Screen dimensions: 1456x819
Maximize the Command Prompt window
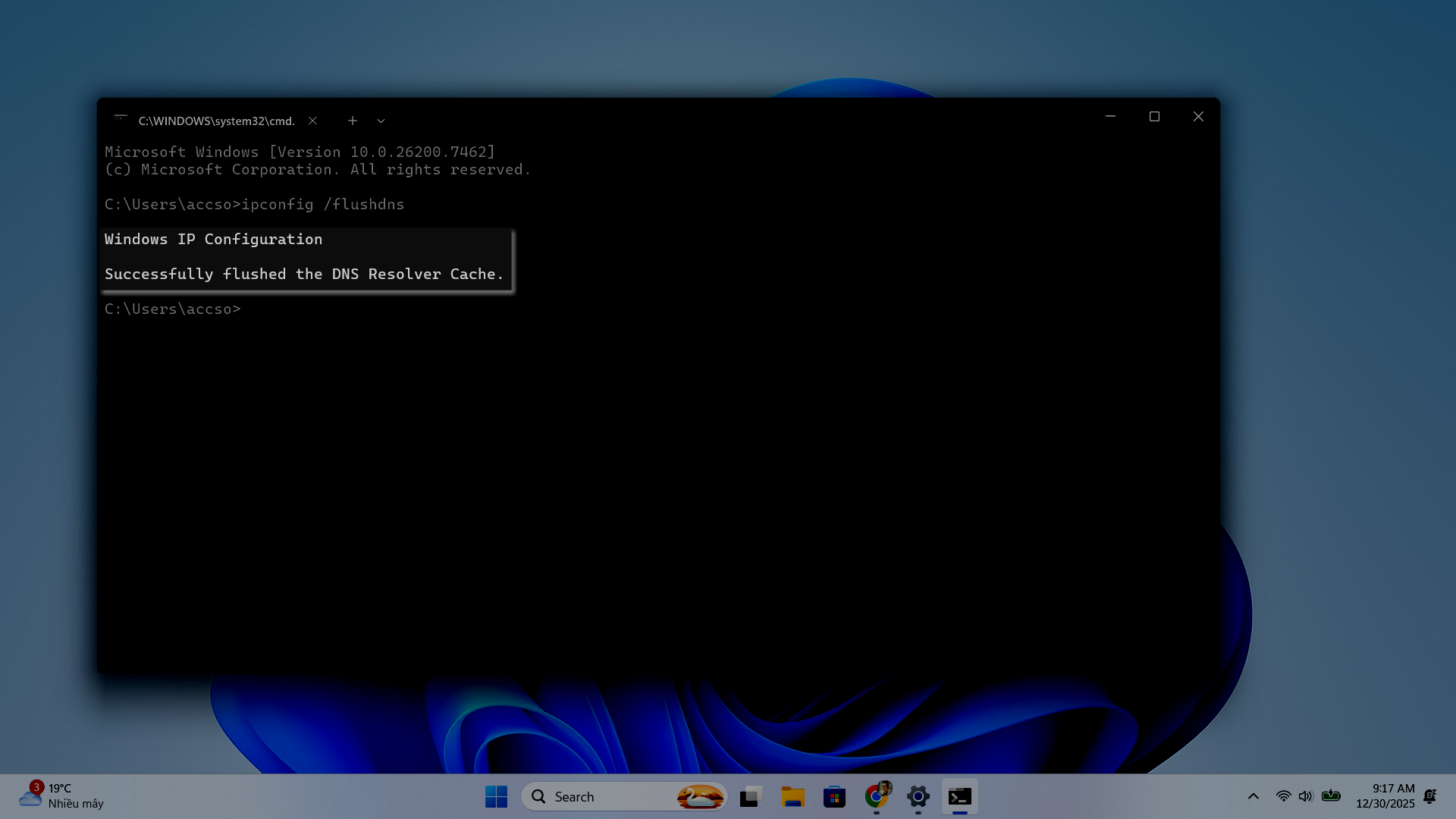click(x=1154, y=117)
